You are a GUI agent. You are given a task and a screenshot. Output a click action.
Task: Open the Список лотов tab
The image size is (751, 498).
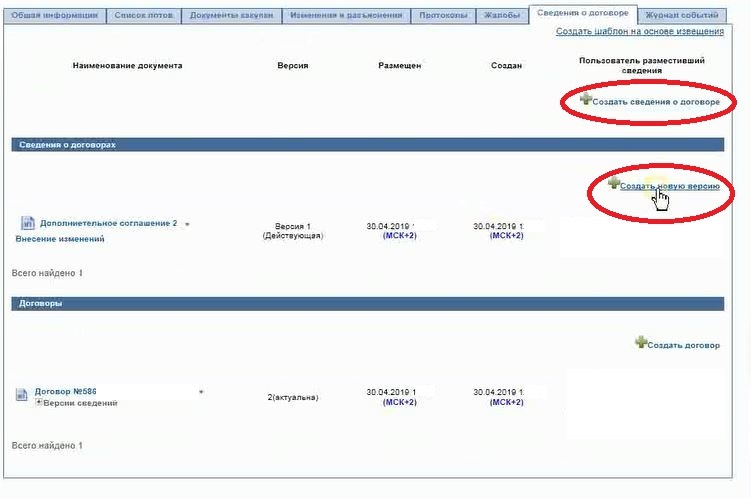pyautogui.click(x=143, y=16)
